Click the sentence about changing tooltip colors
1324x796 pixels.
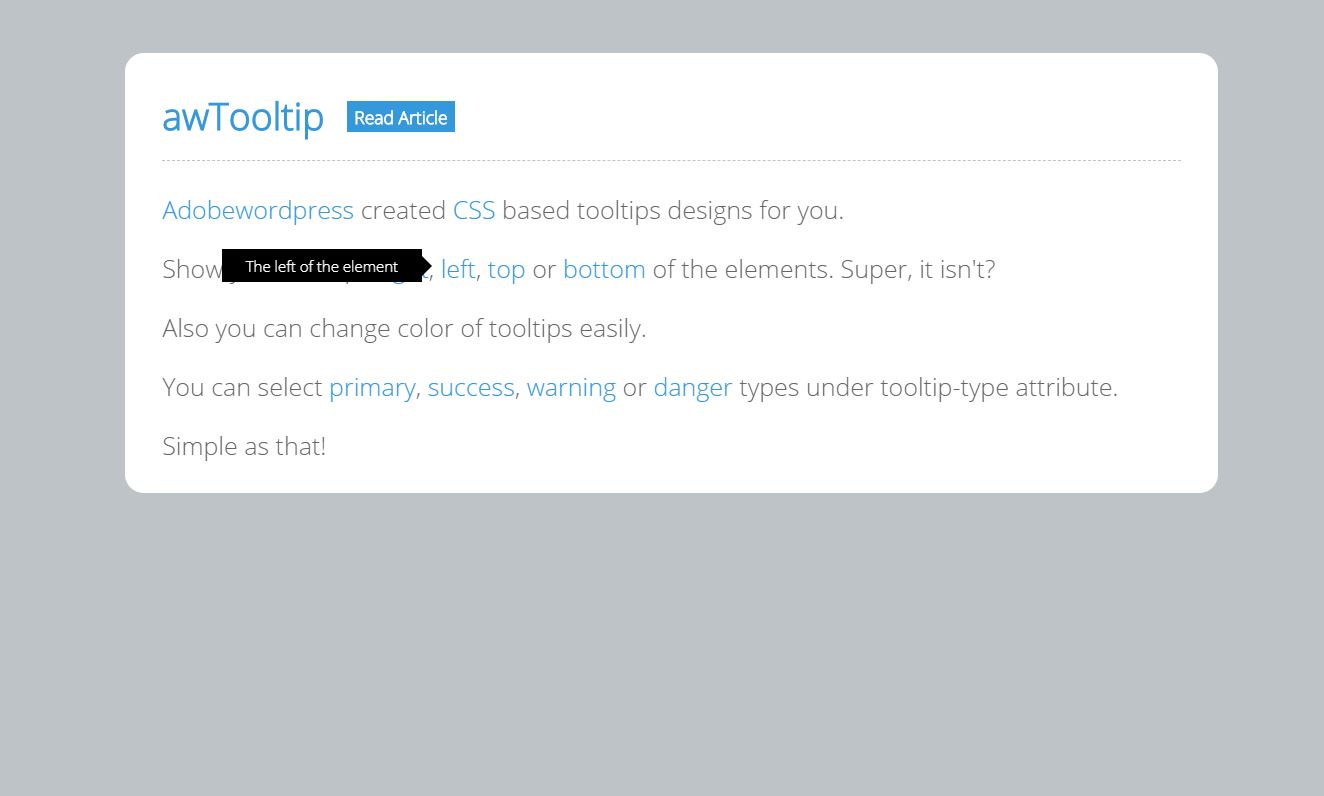[404, 328]
